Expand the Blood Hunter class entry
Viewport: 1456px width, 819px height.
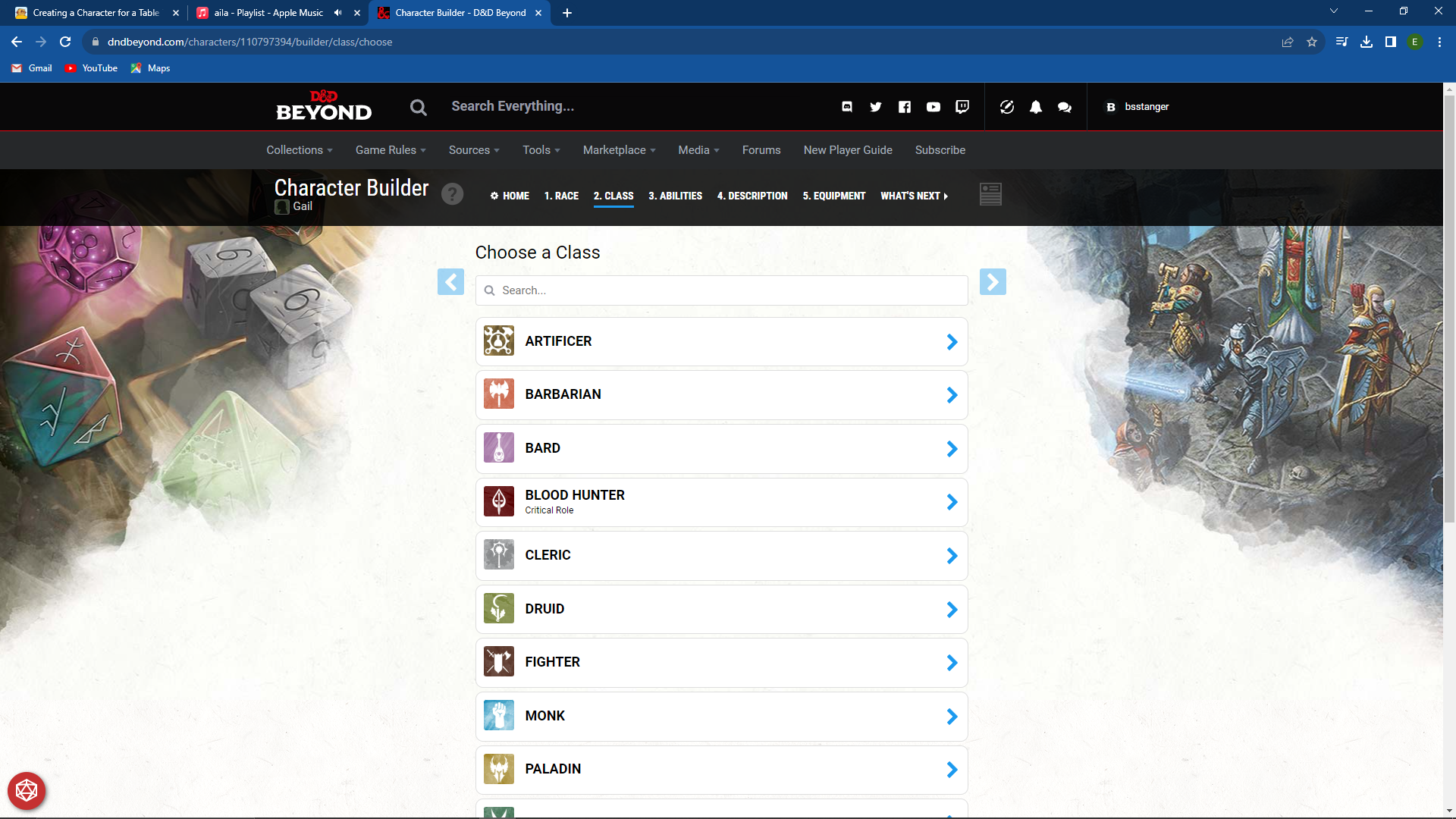(952, 501)
